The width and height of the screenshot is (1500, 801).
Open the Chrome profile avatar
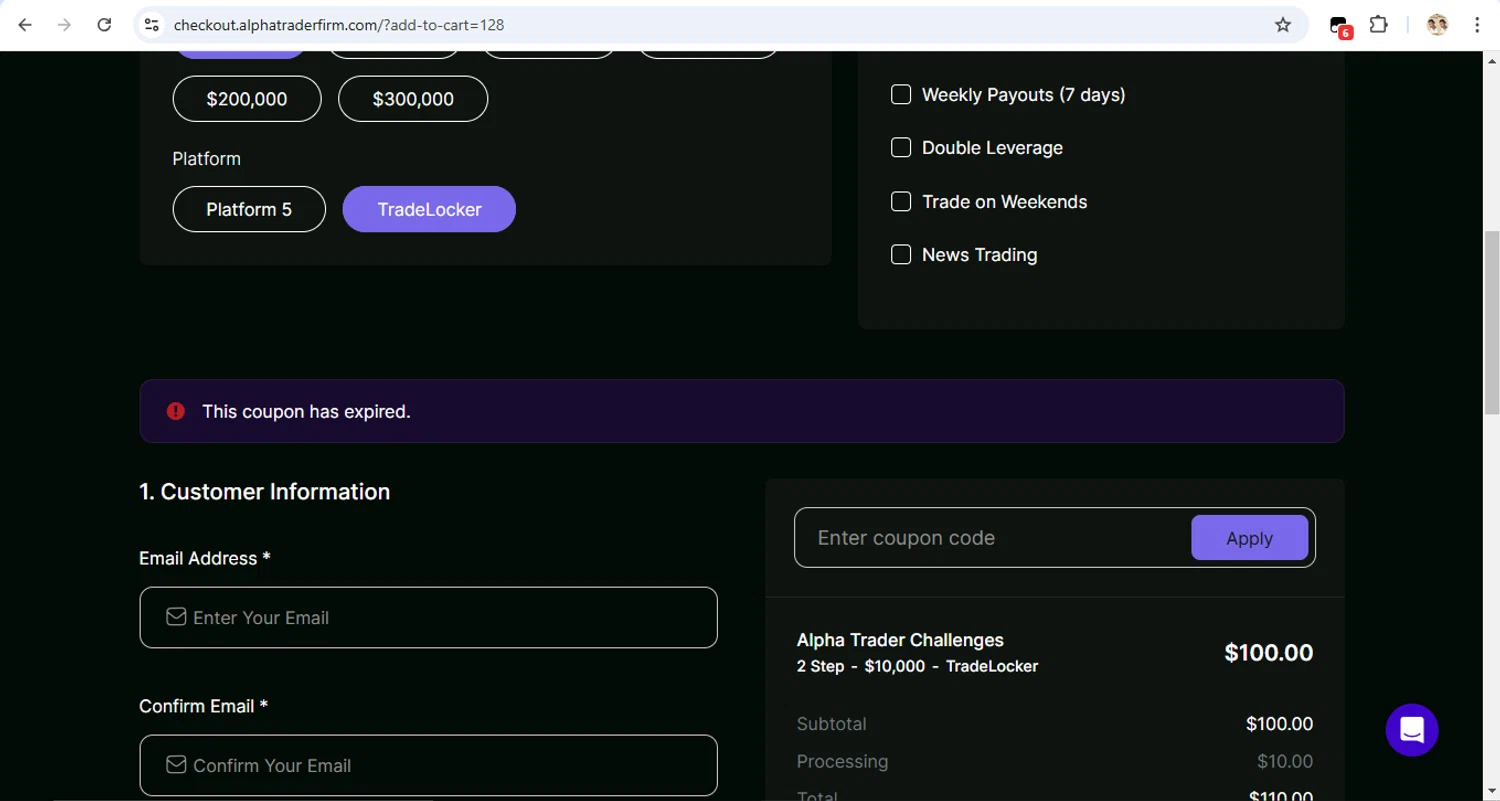point(1438,25)
